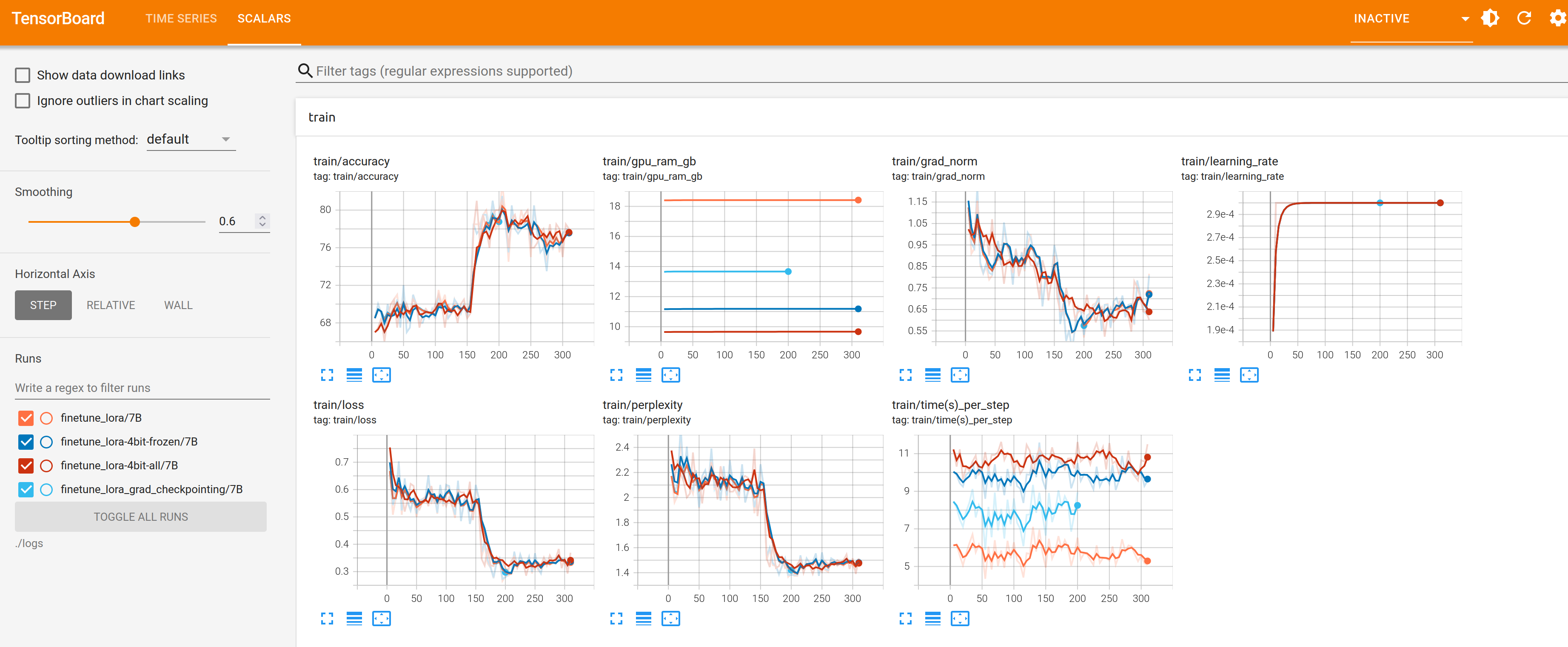Toggle y-axis log scale for train/time(s)_per_step
The width and height of the screenshot is (1568, 647).
pos(932,619)
